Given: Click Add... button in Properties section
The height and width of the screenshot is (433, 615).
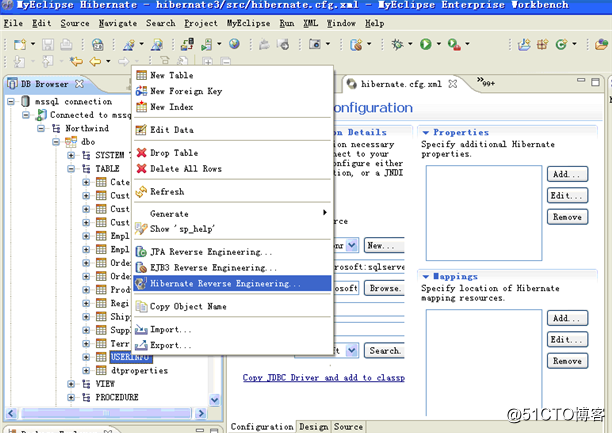Looking at the screenshot, I should (567, 174).
